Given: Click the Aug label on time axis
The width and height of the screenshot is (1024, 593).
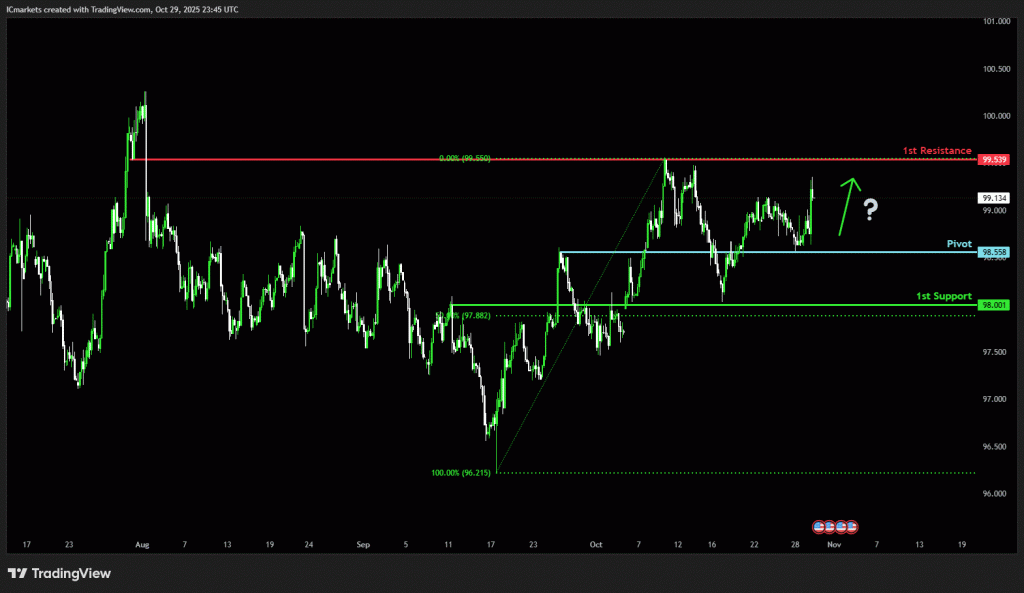Looking at the screenshot, I should [142, 545].
